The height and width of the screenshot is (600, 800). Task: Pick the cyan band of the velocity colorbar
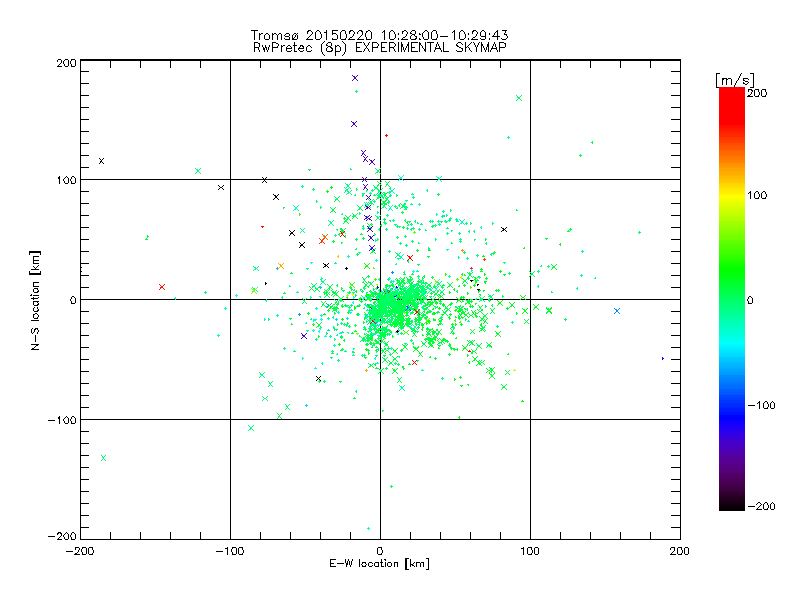pyautogui.click(x=732, y=347)
